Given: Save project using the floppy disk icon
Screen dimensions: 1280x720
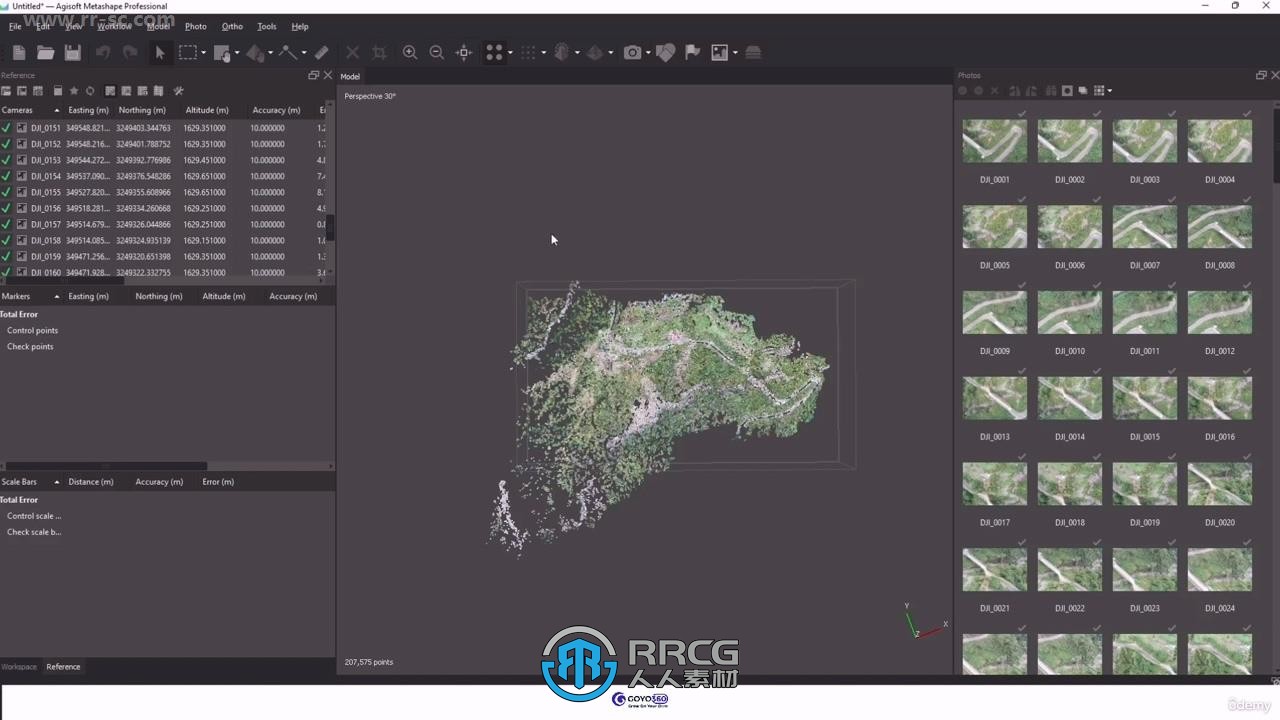Looking at the screenshot, I should (x=72, y=52).
